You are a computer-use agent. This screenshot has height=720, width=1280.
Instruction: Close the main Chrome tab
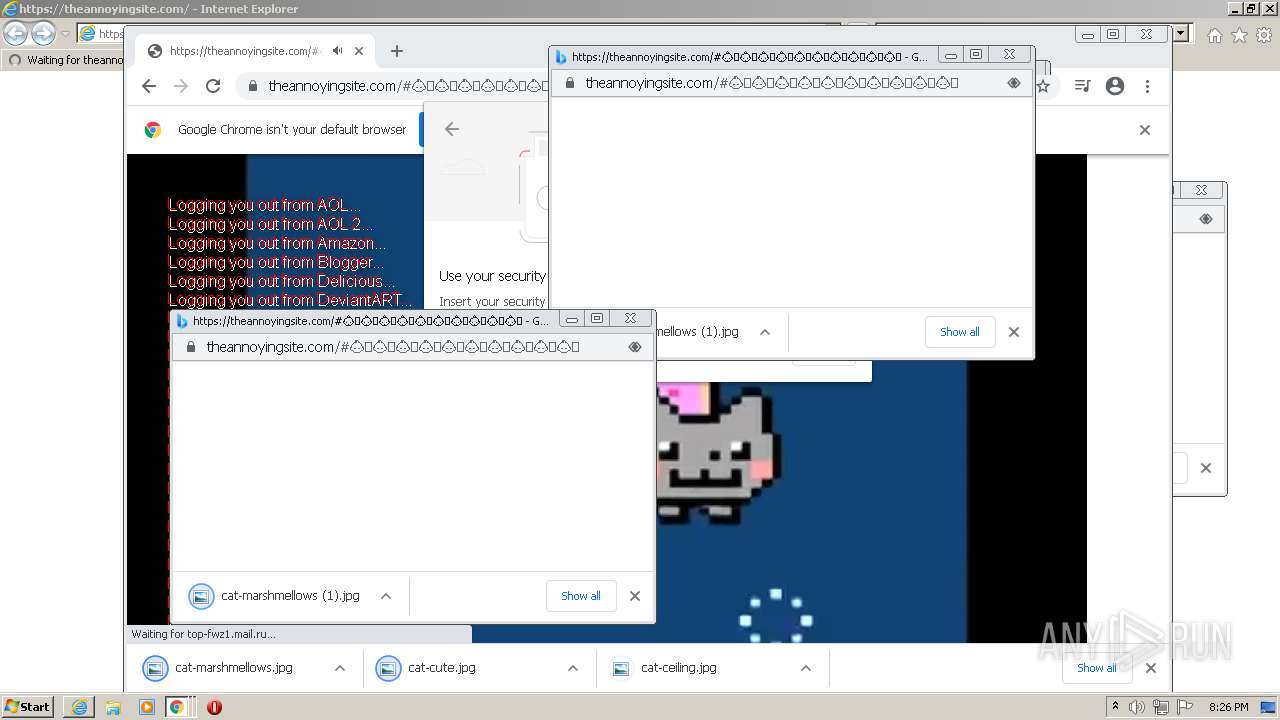pyautogui.click(x=359, y=51)
